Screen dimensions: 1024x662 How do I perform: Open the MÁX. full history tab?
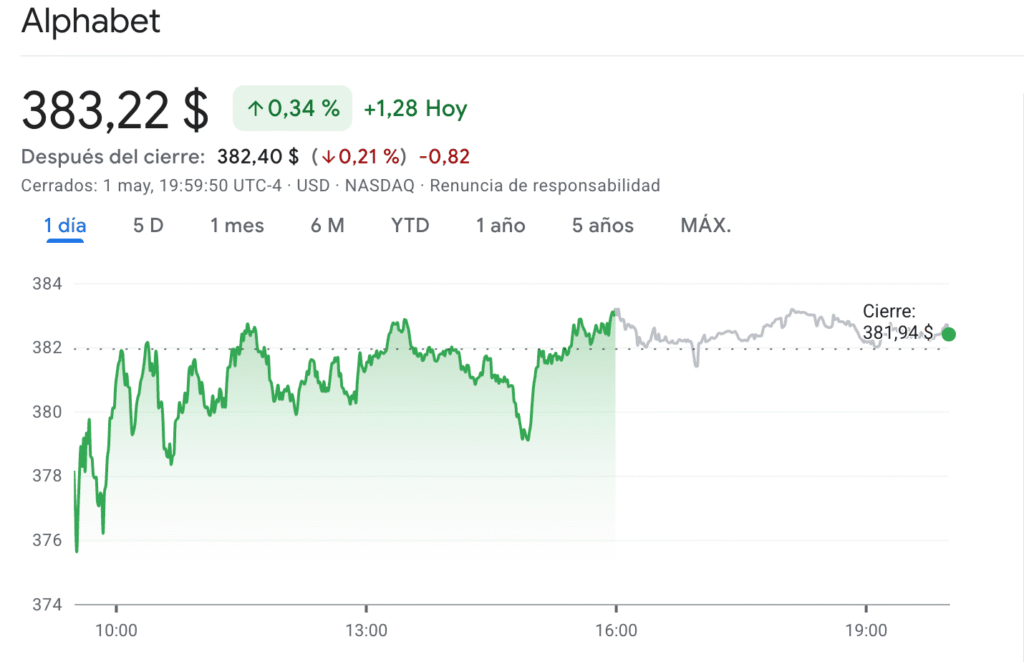coord(706,225)
